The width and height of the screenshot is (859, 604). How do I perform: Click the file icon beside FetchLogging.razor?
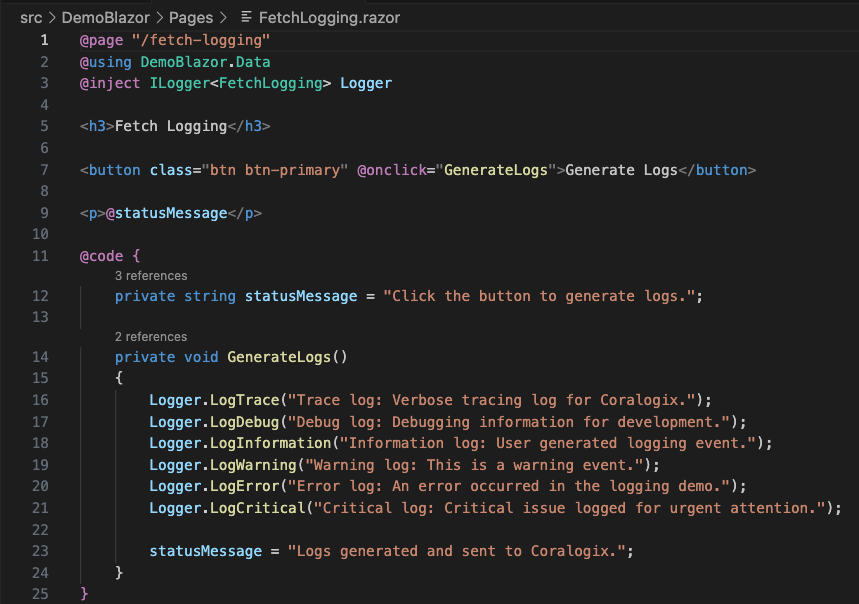(x=246, y=17)
